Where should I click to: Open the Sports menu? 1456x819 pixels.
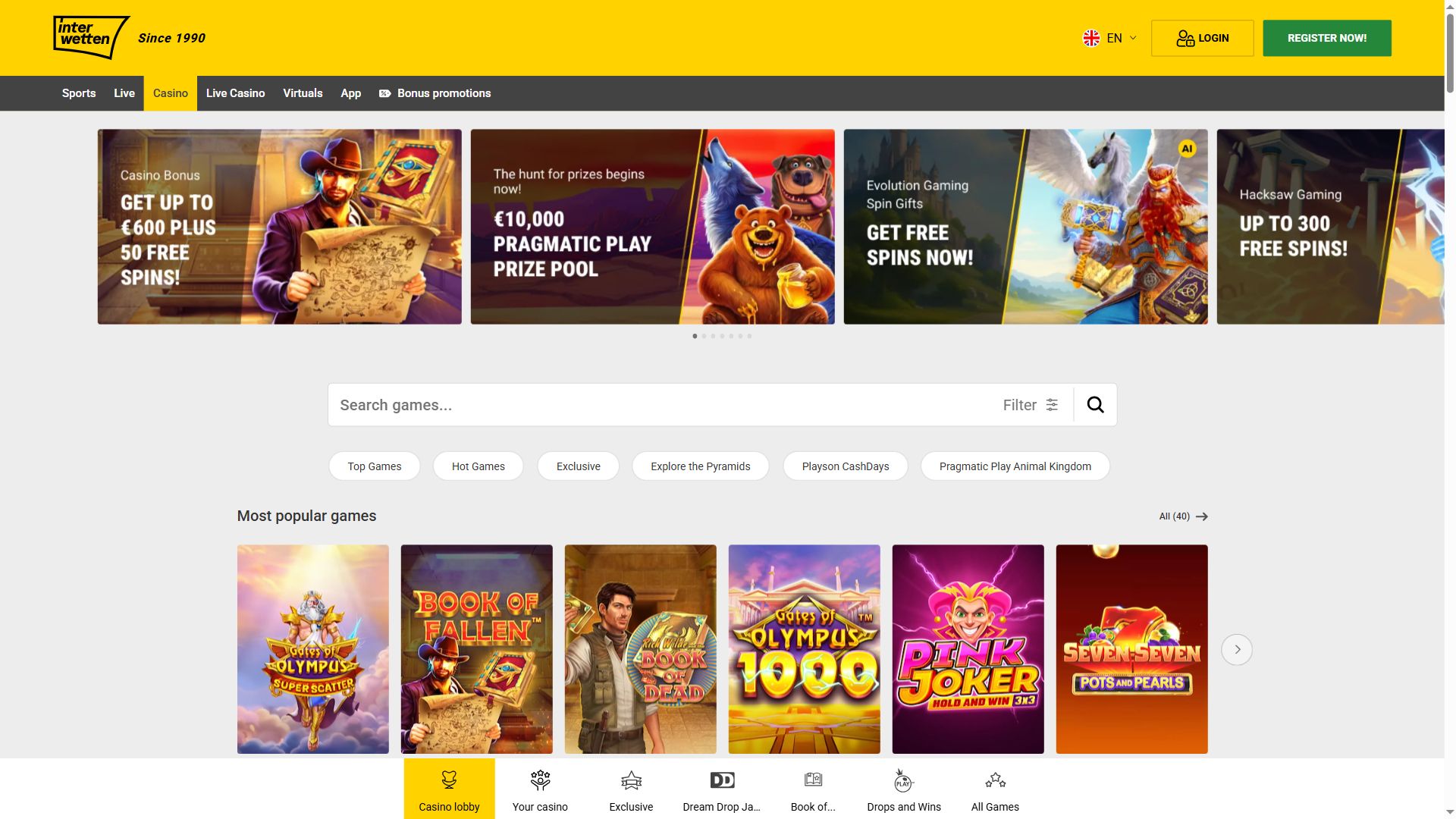[x=79, y=93]
